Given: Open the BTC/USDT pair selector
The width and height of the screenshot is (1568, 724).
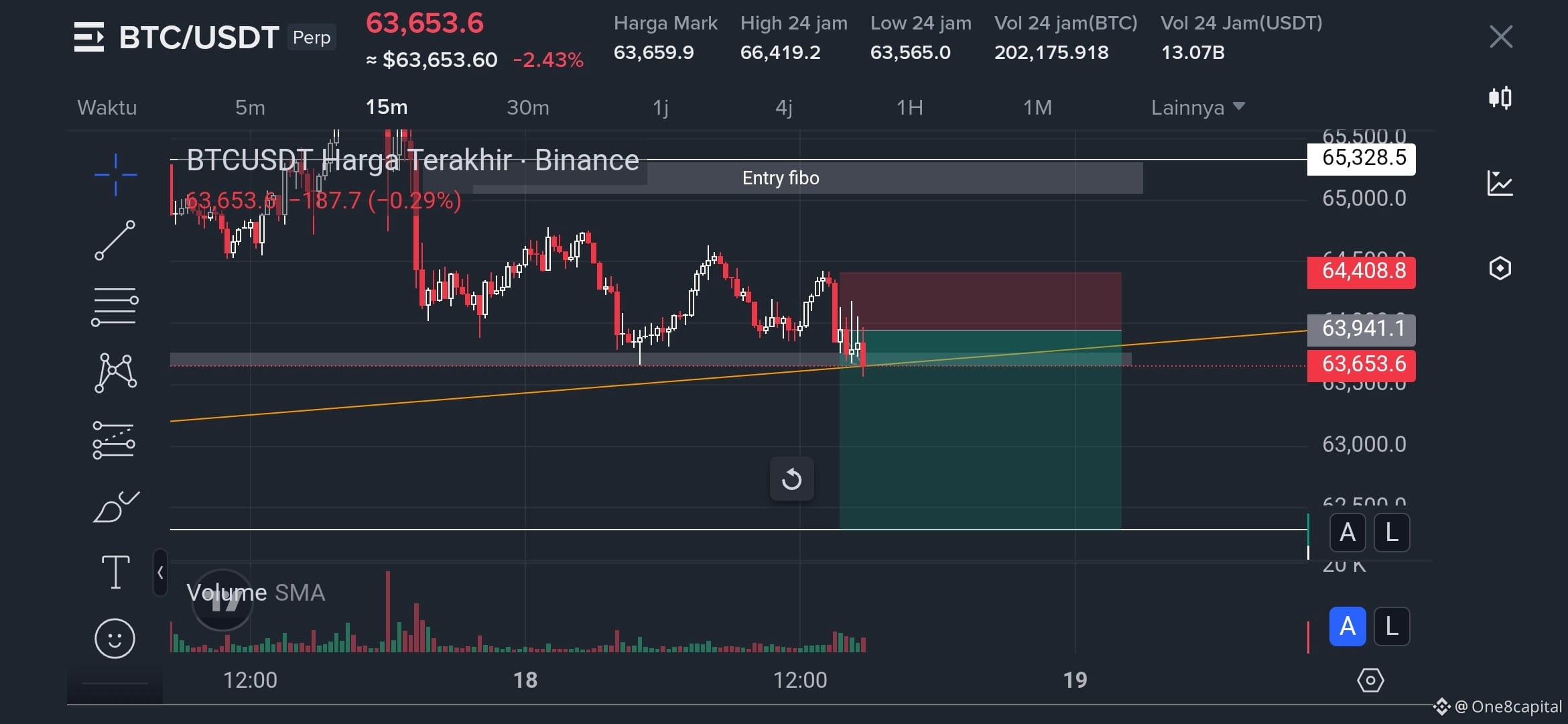Looking at the screenshot, I should 199,38.
